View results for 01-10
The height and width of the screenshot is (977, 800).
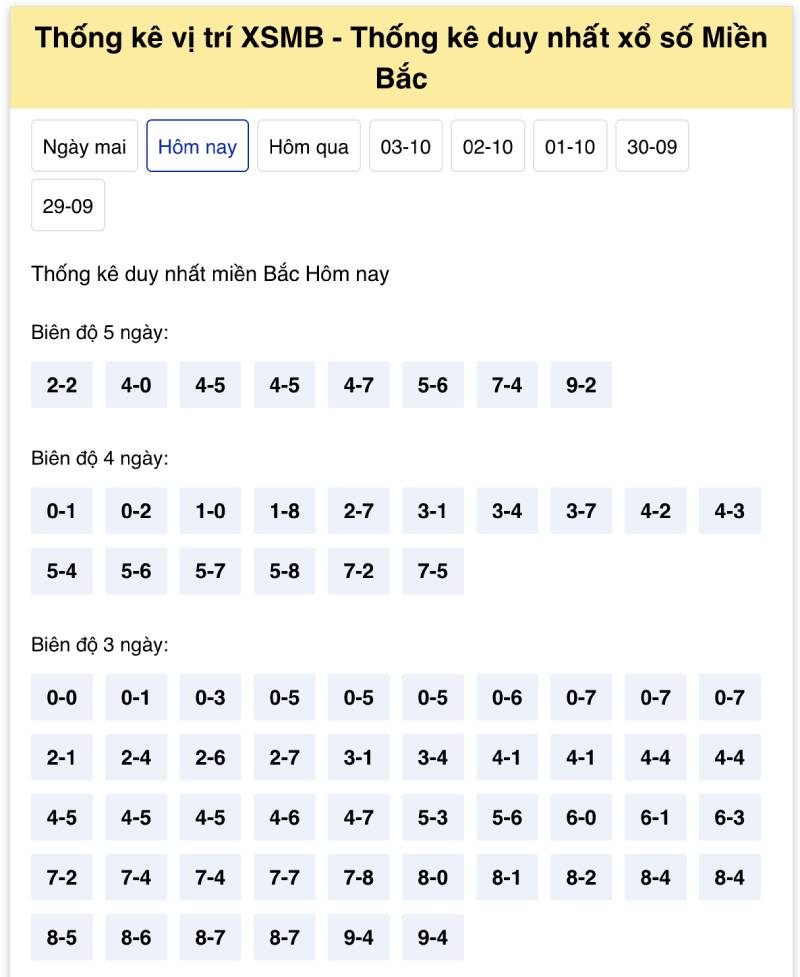click(x=570, y=147)
